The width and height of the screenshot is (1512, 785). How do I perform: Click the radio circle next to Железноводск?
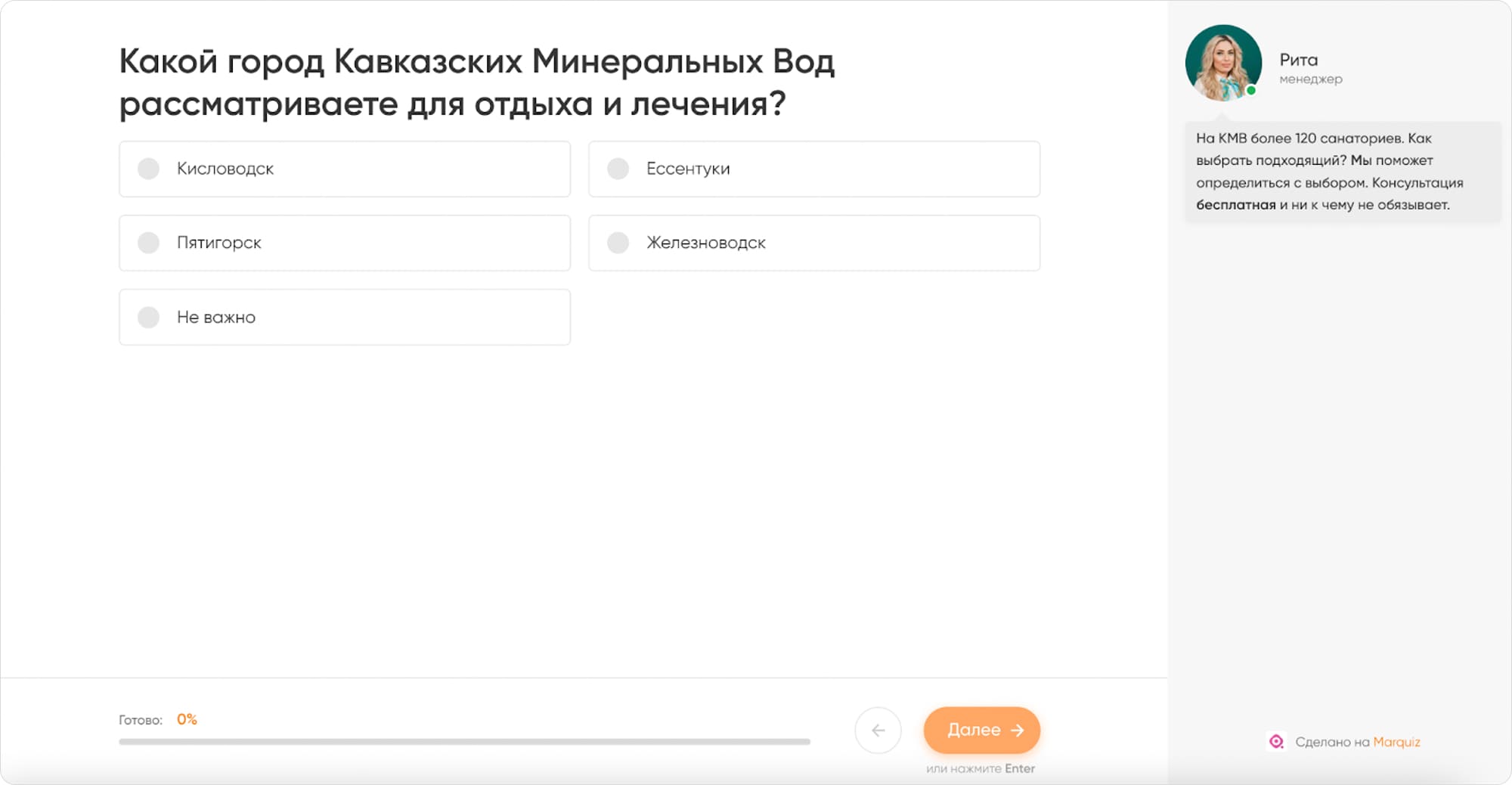[618, 243]
